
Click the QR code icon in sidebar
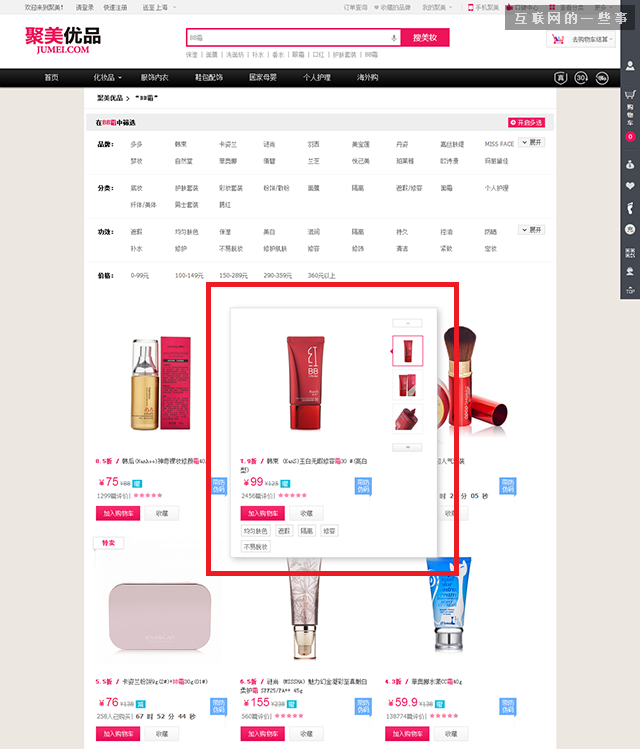(x=630, y=252)
